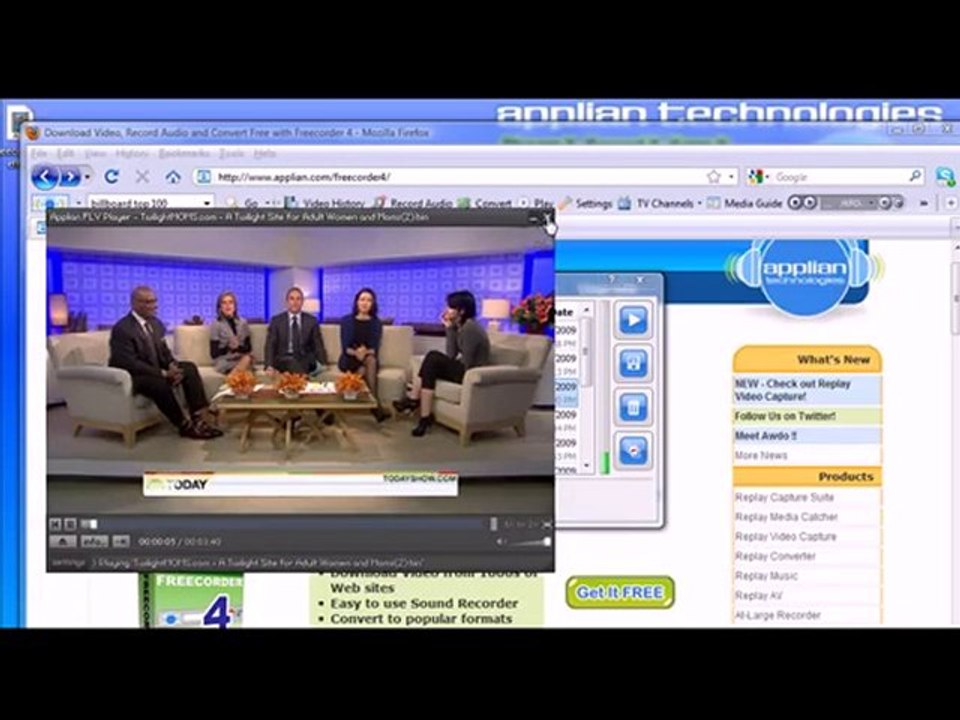The image size is (960, 720).
Task: Click the Firefox Back arrow button
Action: click(x=45, y=178)
